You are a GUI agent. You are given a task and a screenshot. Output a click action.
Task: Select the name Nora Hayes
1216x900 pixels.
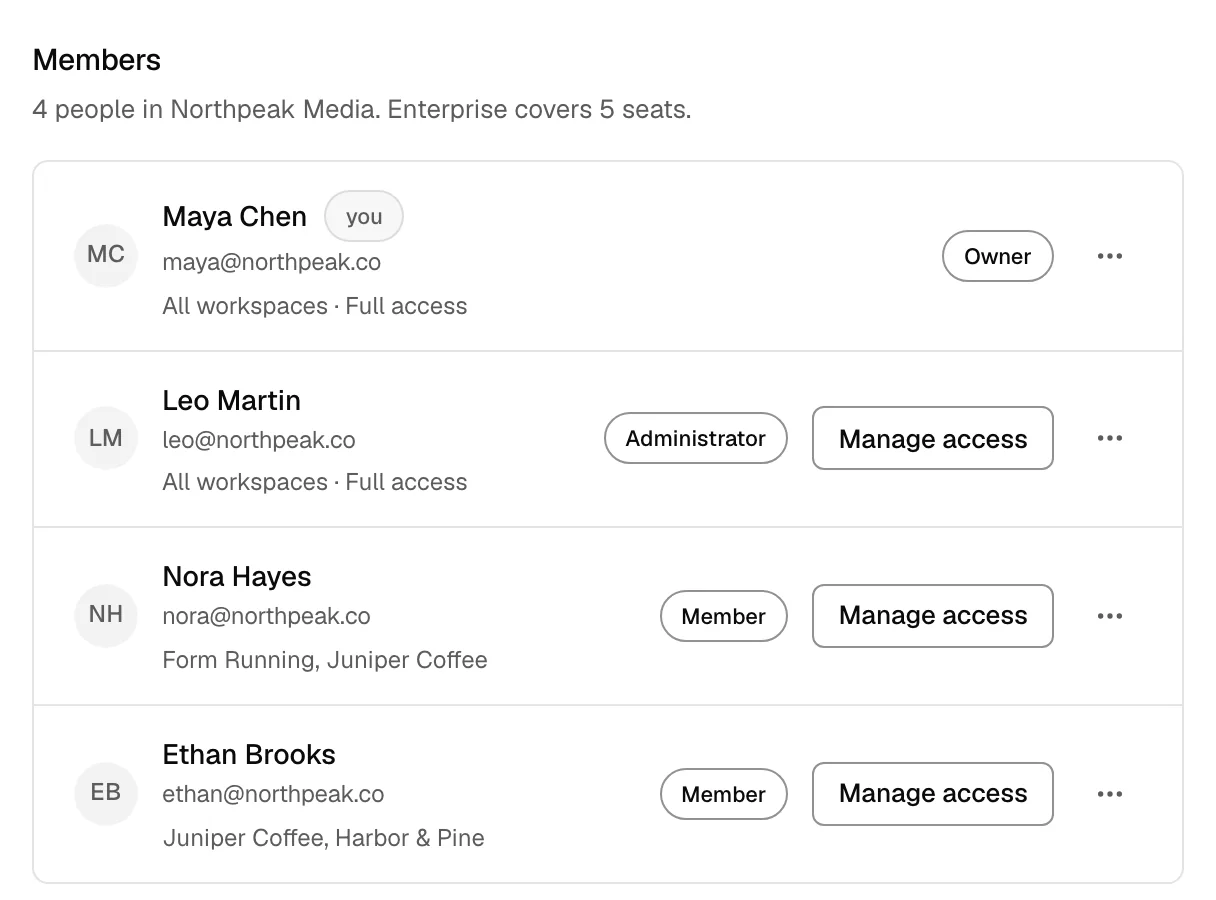237,577
